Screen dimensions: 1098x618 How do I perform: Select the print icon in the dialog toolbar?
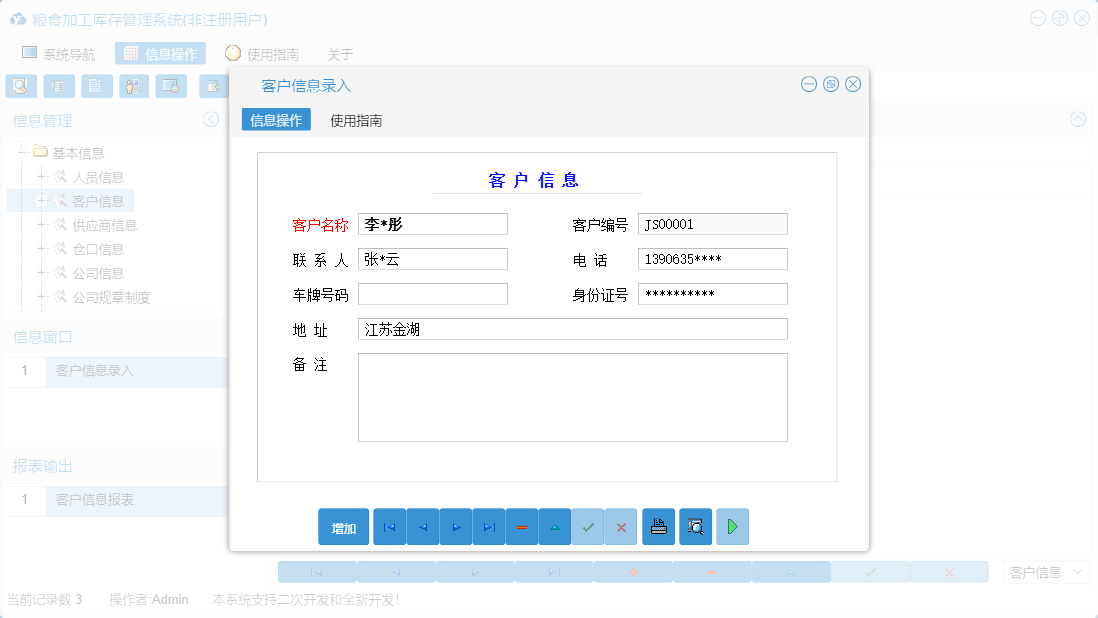point(658,527)
